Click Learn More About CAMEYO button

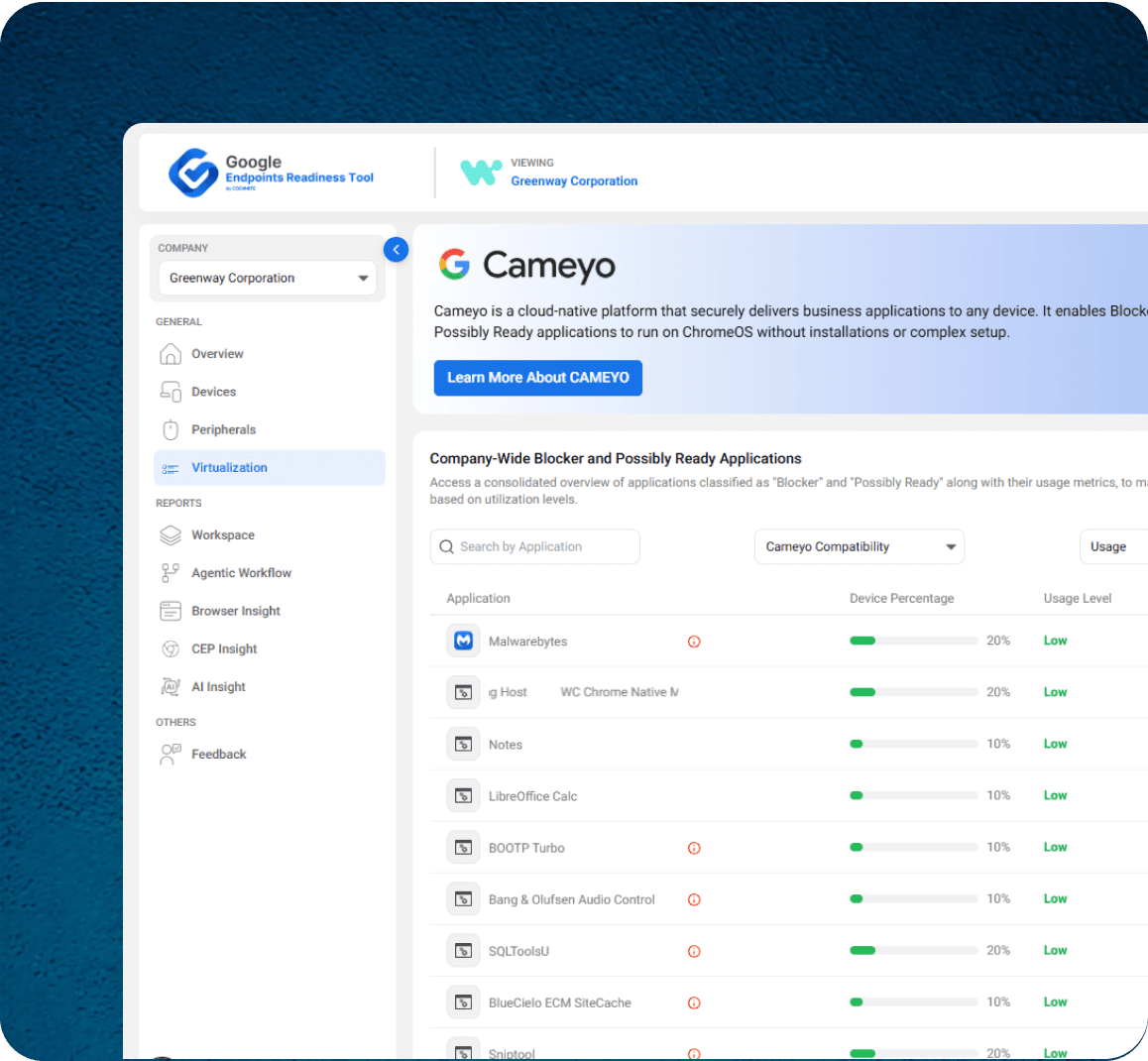click(x=538, y=378)
